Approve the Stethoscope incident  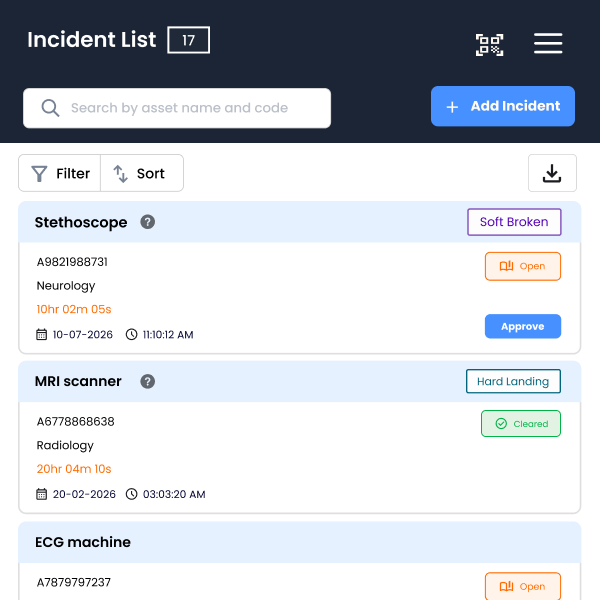522,326
